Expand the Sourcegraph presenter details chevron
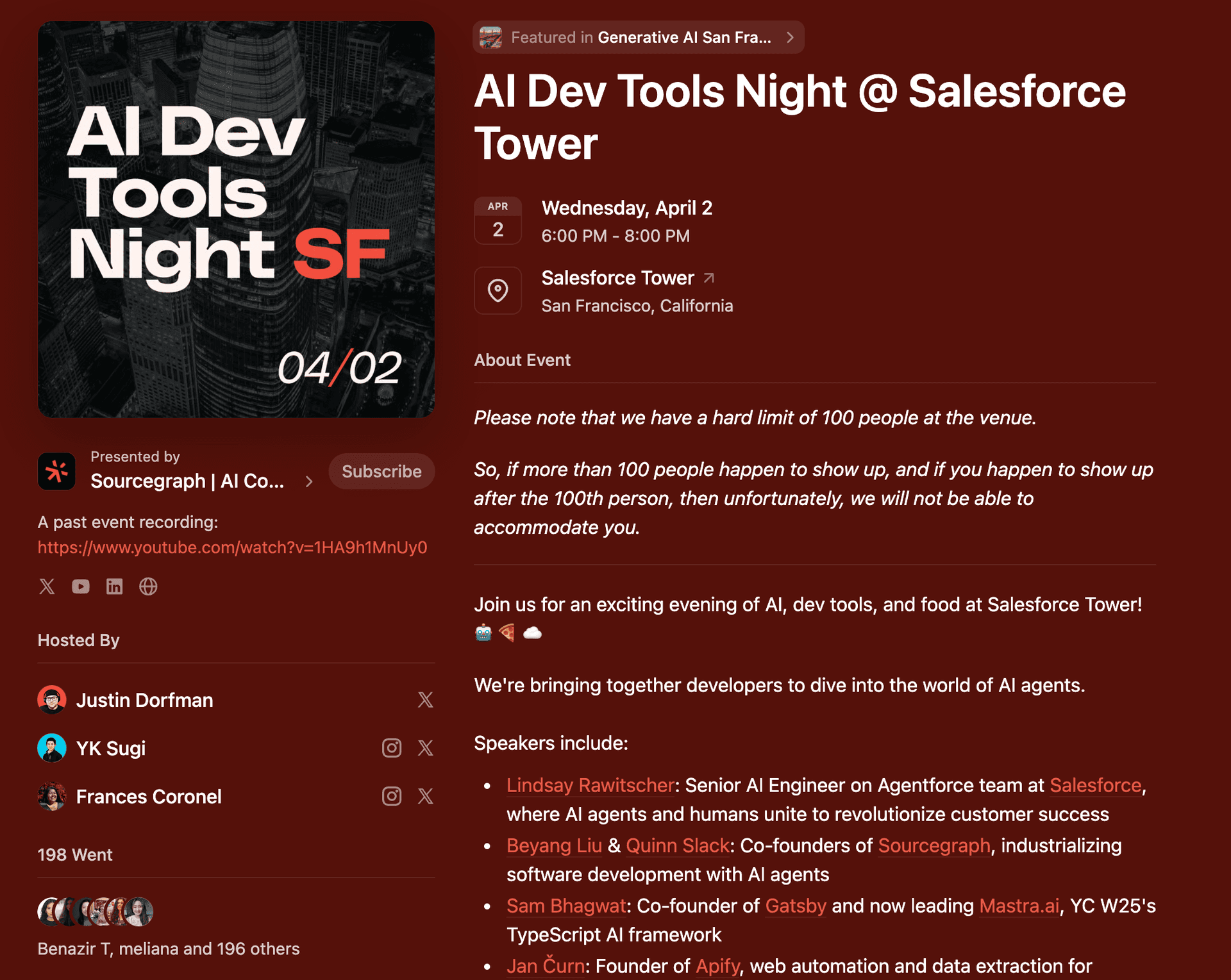 [310, 481]
